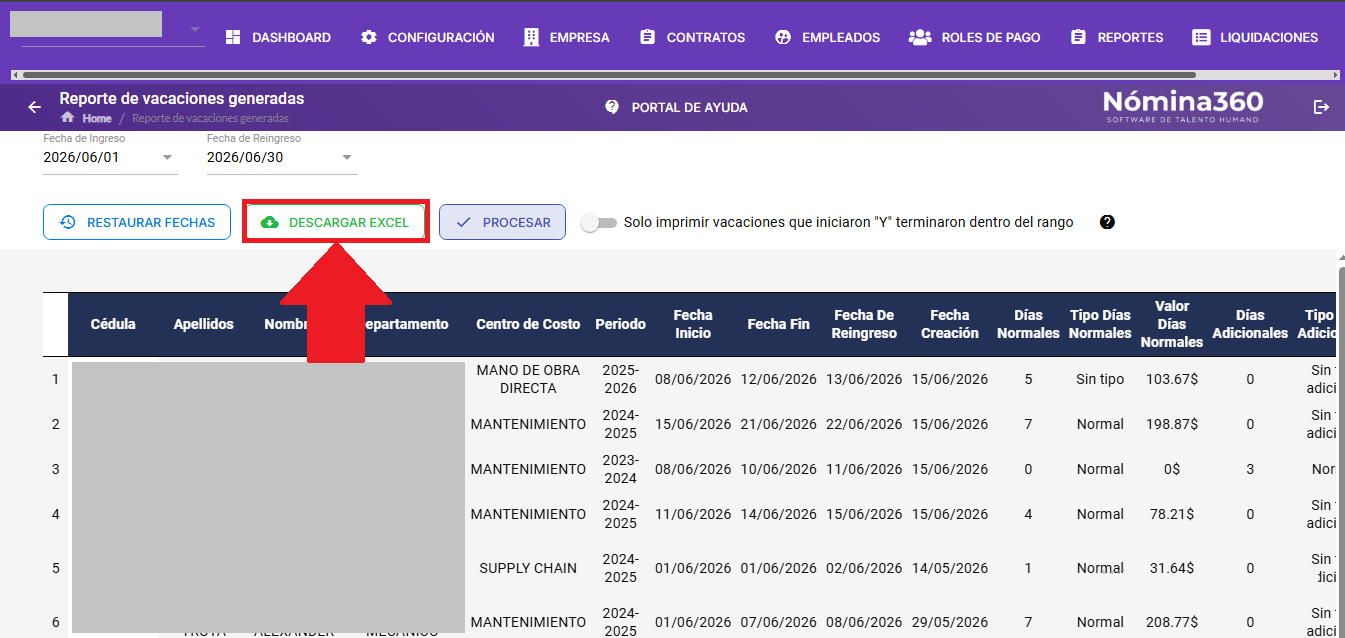The width and height of the screenshot is (1345, 638).
Task: Click the Valor Días Normales column header
Action: (1171, 324)
